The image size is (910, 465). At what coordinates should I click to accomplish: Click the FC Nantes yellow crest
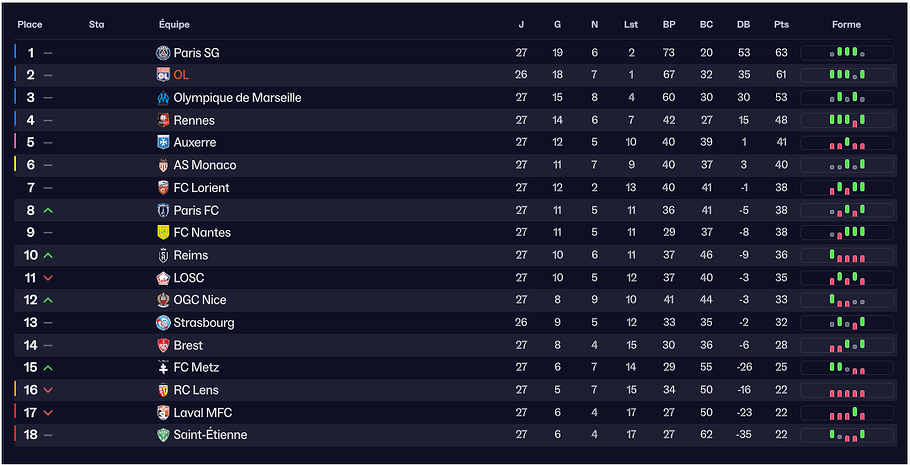click(x=164, y=232)
